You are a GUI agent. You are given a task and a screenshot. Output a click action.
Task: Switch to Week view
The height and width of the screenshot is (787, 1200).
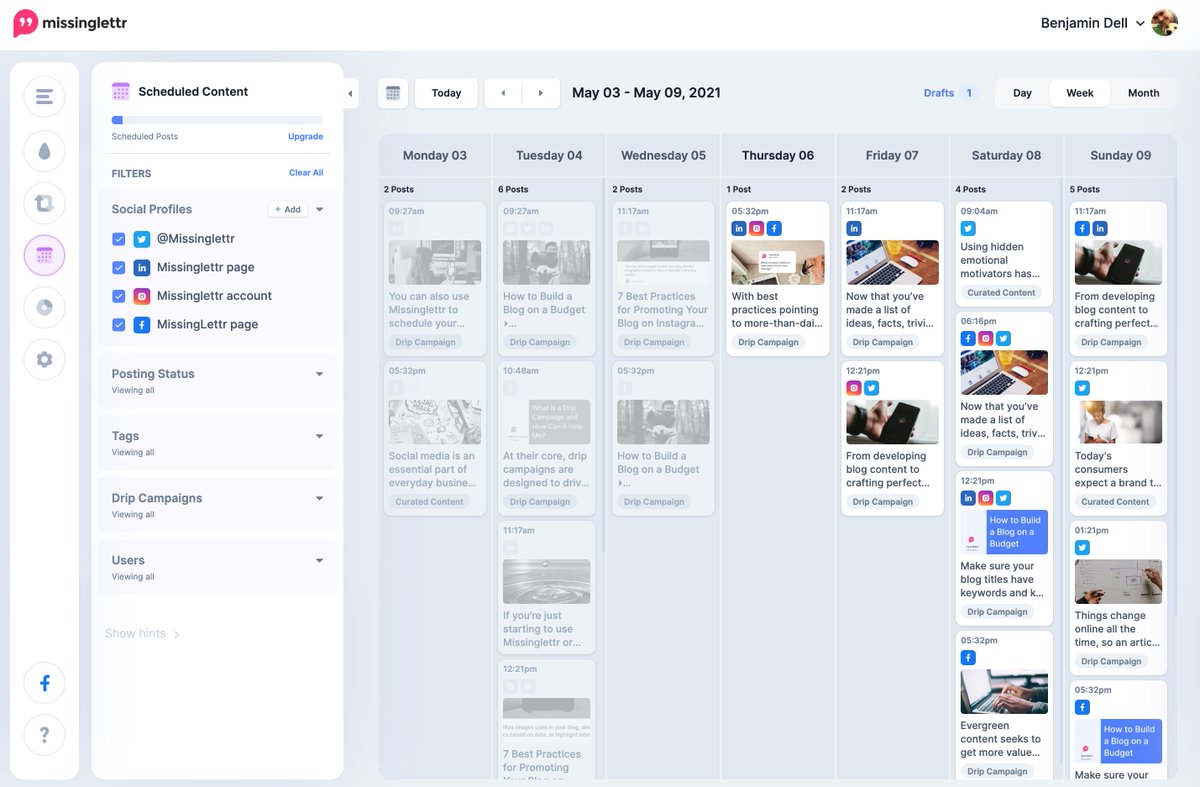[x=1080, y=93]
